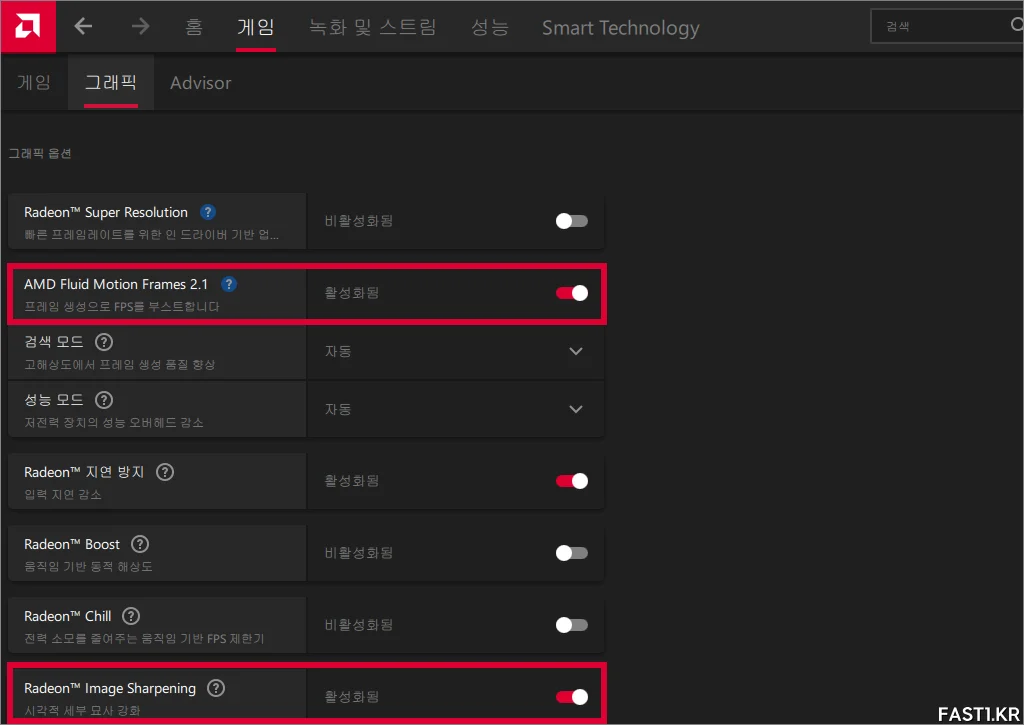Open help icon for Radeon Chill

coord(131,616)
